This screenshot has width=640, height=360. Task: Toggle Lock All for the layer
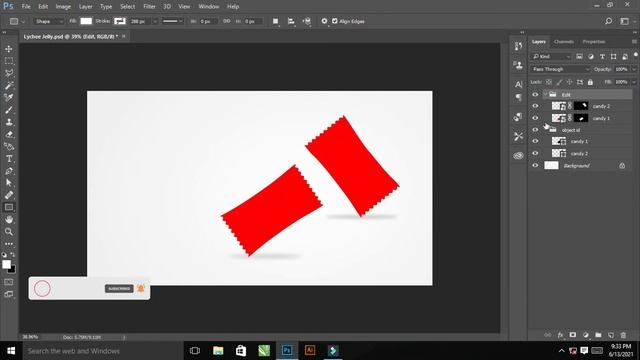pos(590,82)
